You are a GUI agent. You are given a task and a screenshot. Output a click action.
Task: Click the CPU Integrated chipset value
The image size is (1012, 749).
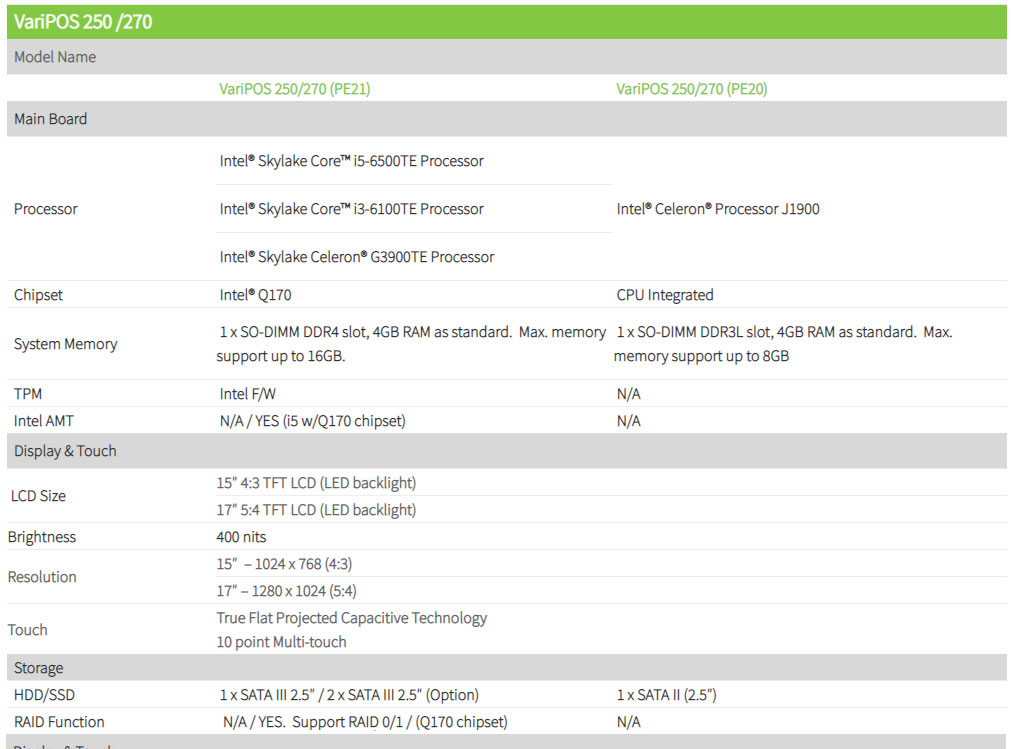point(665,295)
